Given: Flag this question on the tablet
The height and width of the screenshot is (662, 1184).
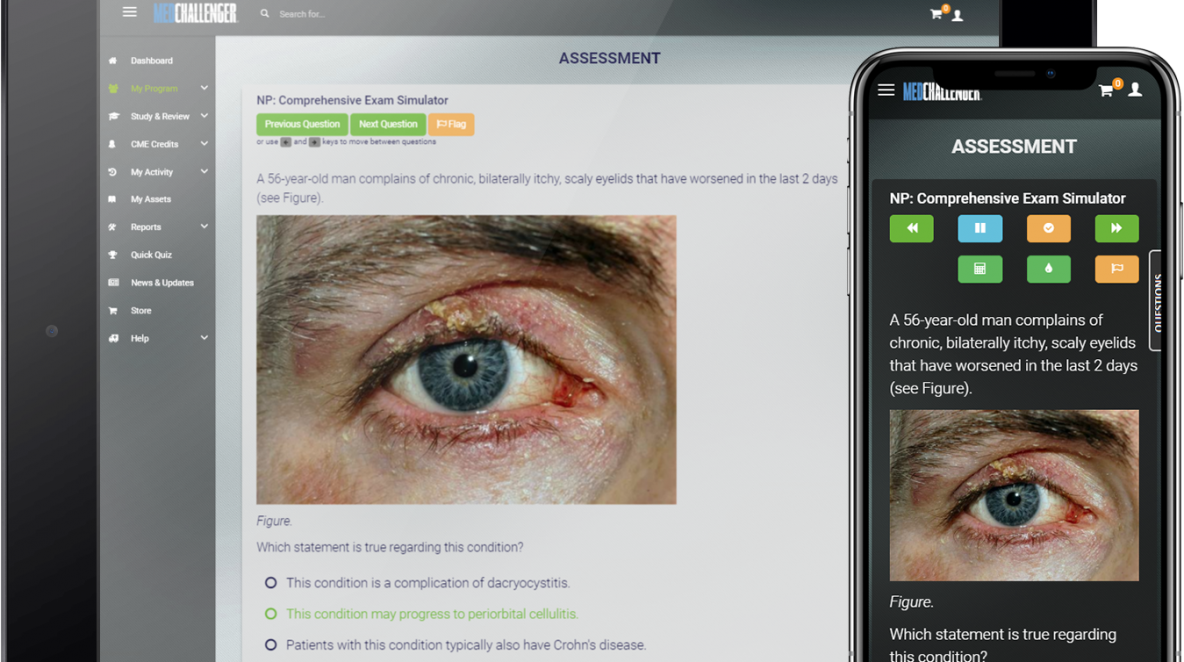Looking at the screenshot, I should click(451, 124).
